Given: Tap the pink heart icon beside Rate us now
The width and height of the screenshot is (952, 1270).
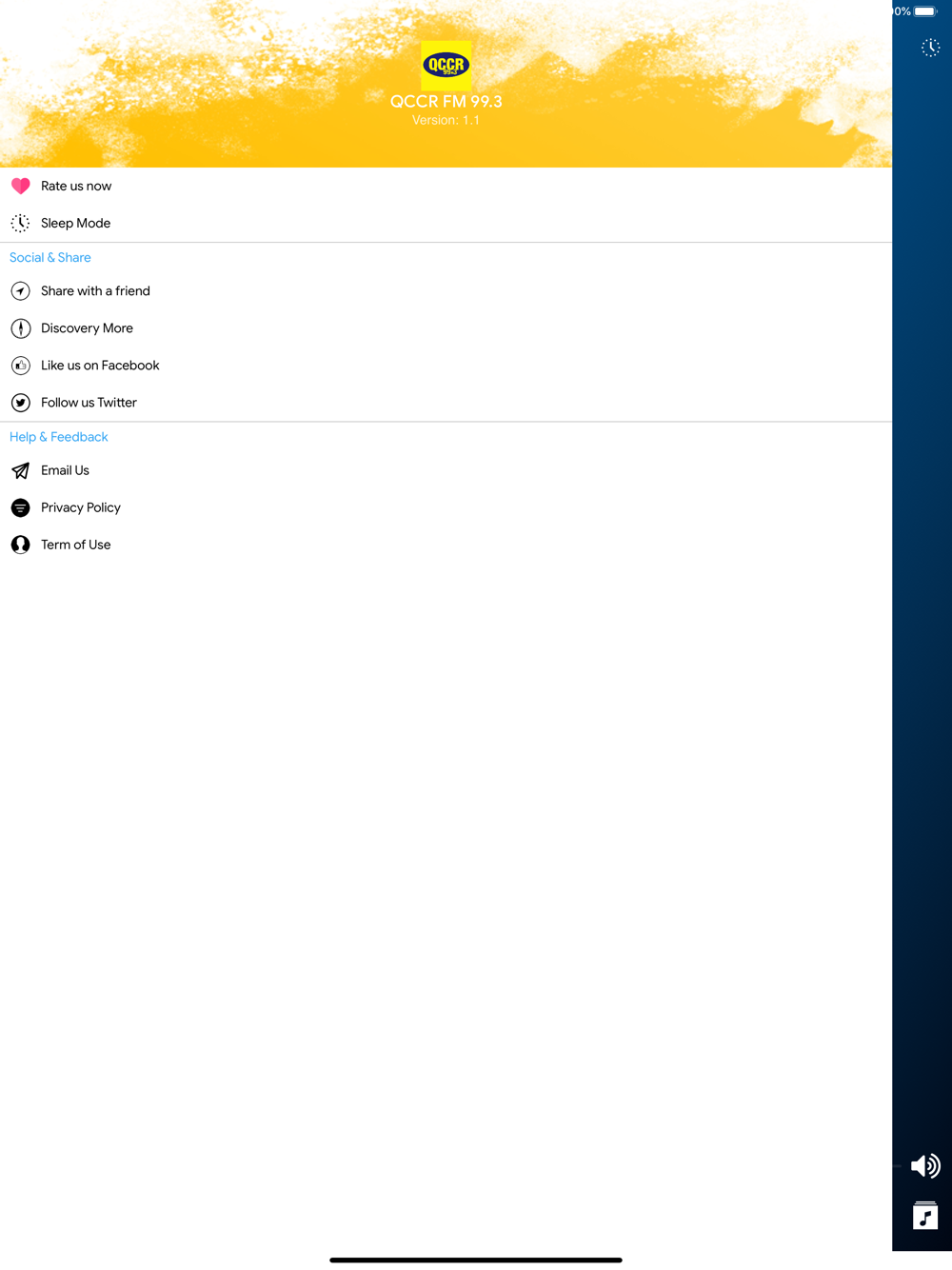Looking at the screenshot, I should coord(20,186).
